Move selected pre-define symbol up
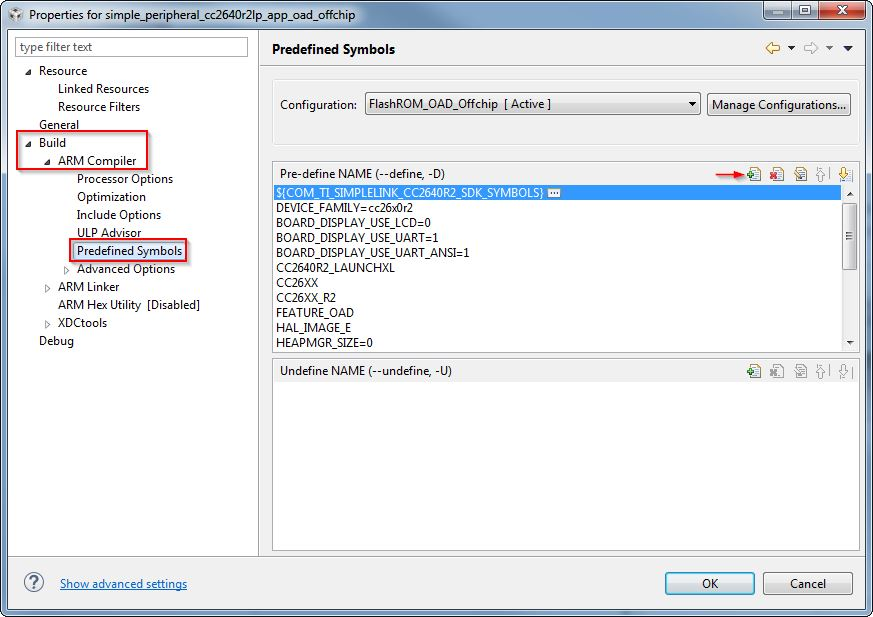 [x=822, y=174]
